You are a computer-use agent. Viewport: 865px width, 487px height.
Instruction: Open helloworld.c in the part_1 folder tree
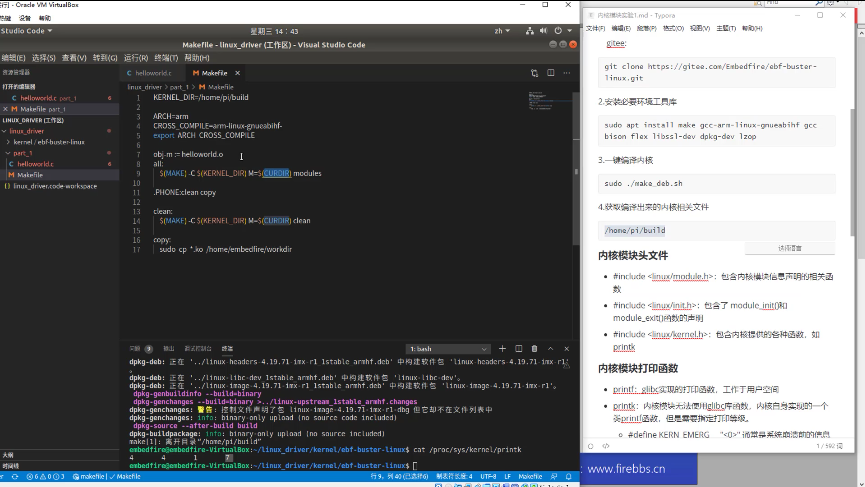pos(35,164)
